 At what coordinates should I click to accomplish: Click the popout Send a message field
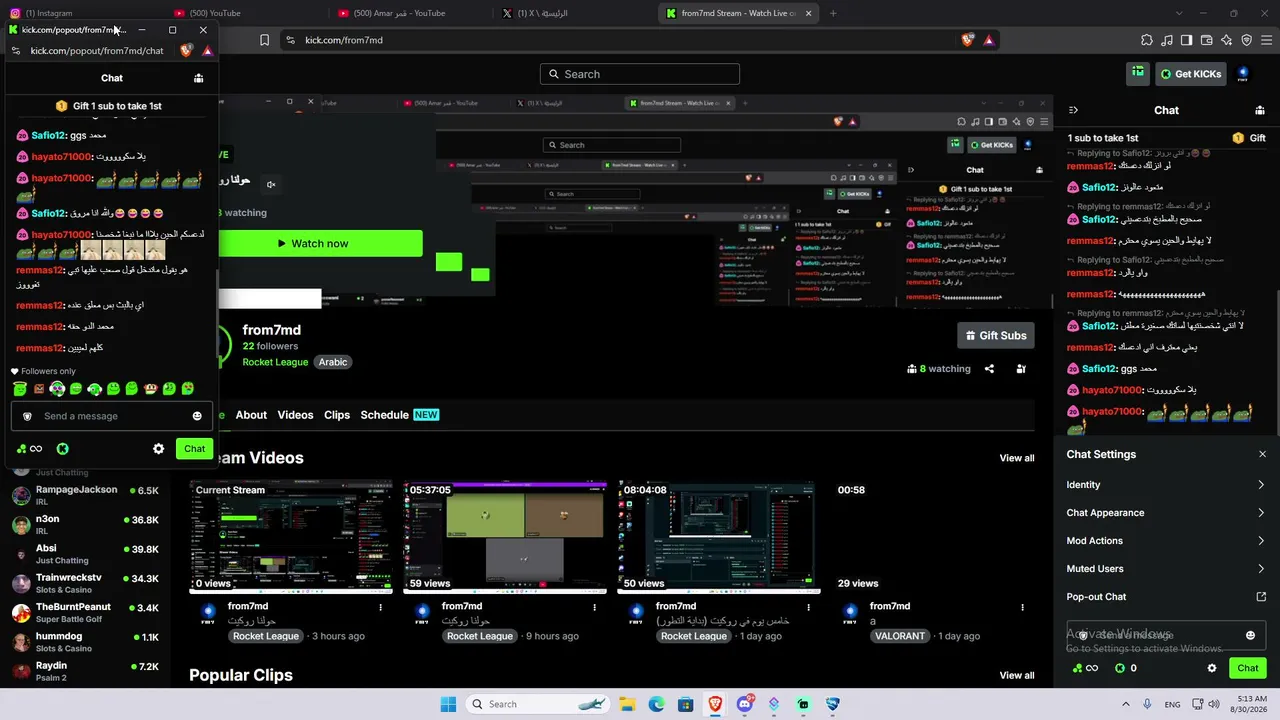[112, 416]
